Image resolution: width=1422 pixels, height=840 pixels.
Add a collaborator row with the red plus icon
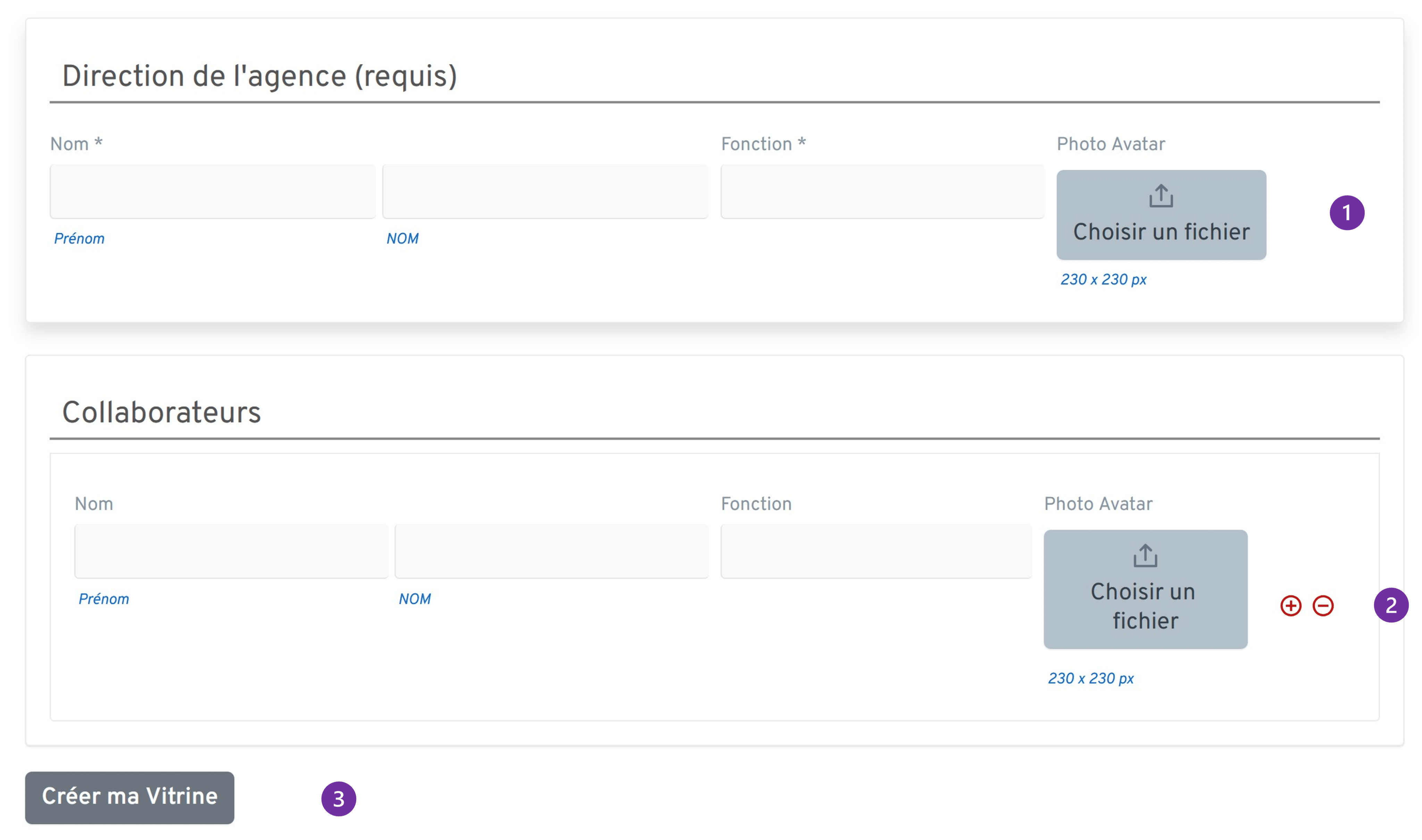pos(1290,606)
